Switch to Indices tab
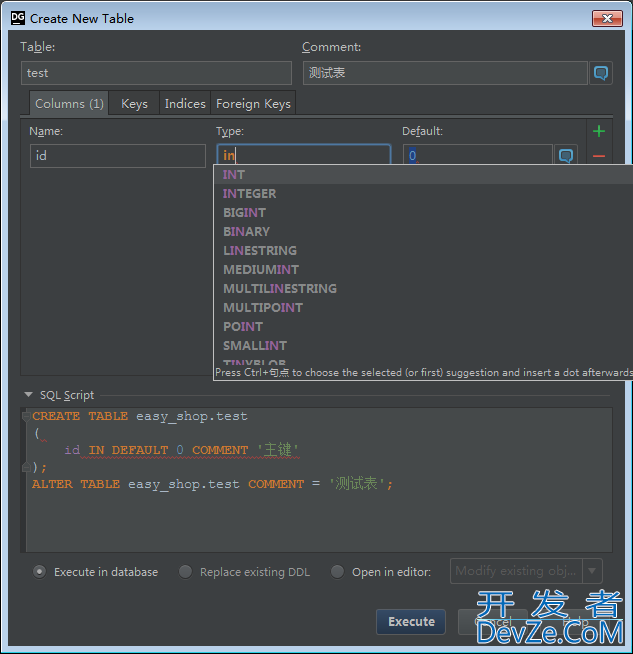The image size is (633, 654). 185,103
